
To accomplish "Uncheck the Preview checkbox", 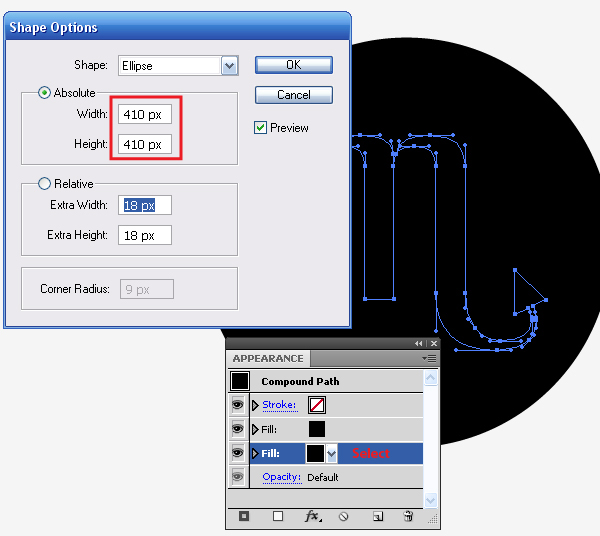I will pyautogui.click(x=261, y=127).
